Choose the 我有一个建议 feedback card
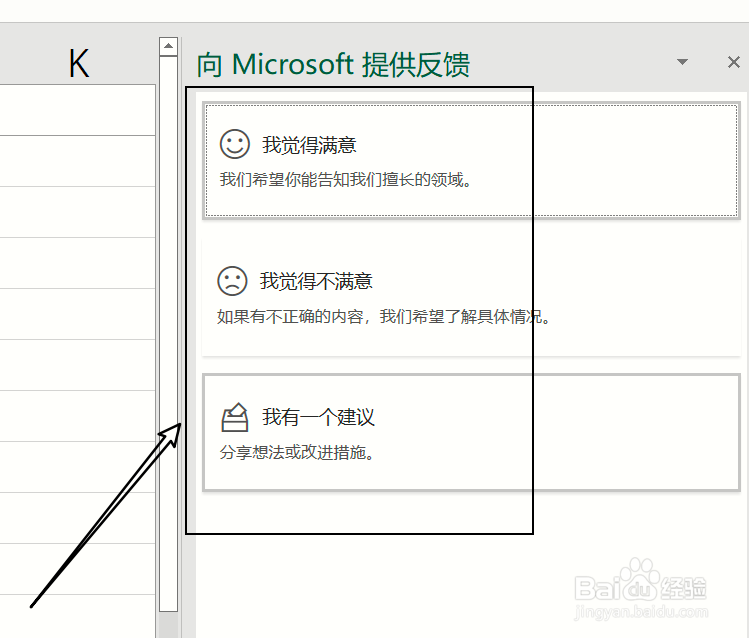 [471, 433]
